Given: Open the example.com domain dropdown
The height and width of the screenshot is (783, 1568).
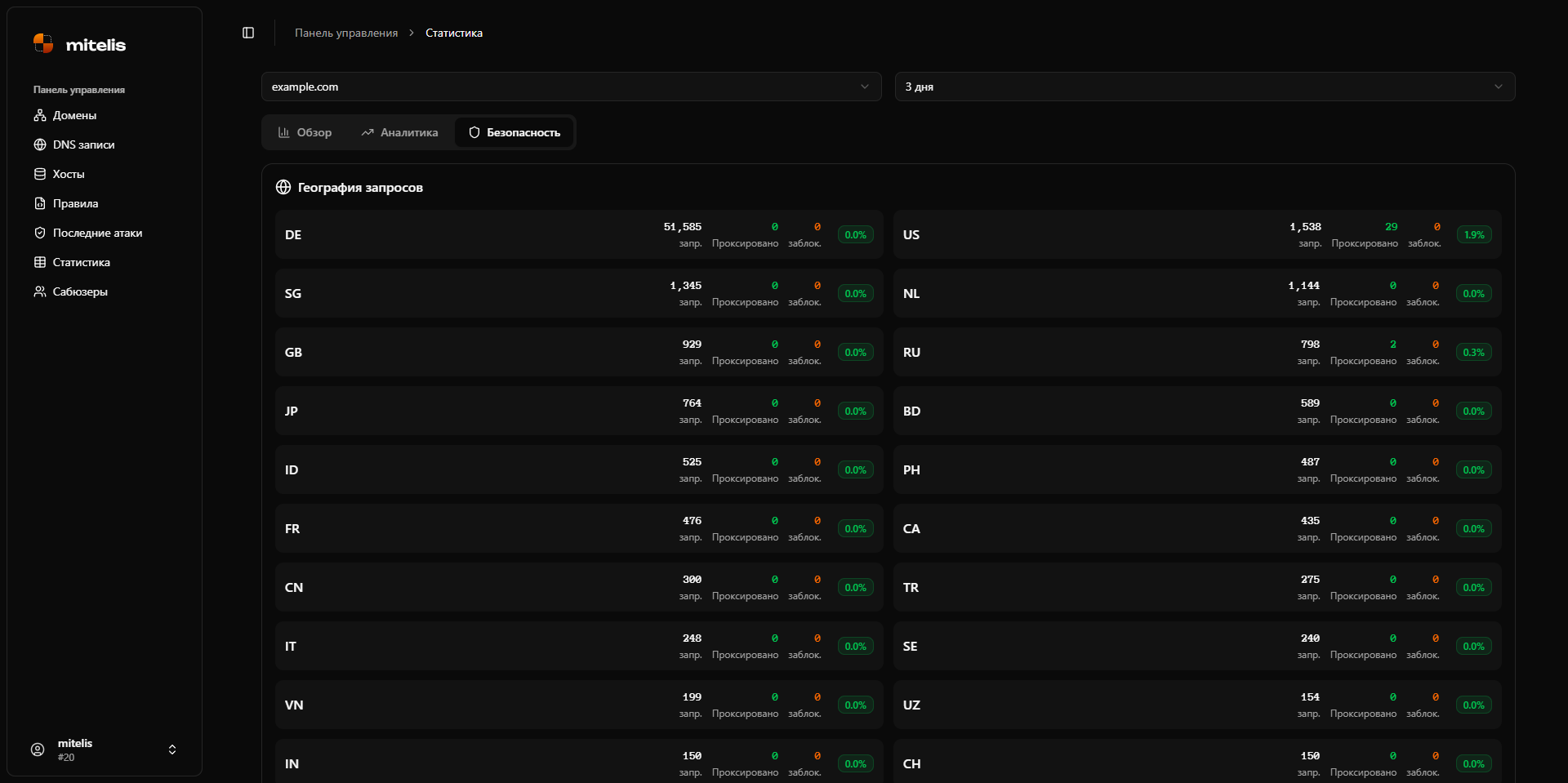Looking at the screenshot, I should [x=571, y=87].
